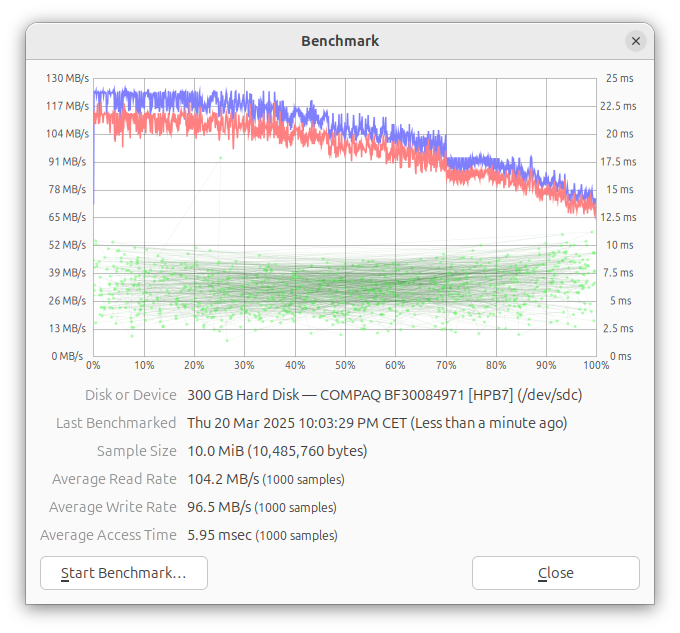Click the 130 MB/s axis label
Screen dimensions: 680x633
(x=67, y=78)
